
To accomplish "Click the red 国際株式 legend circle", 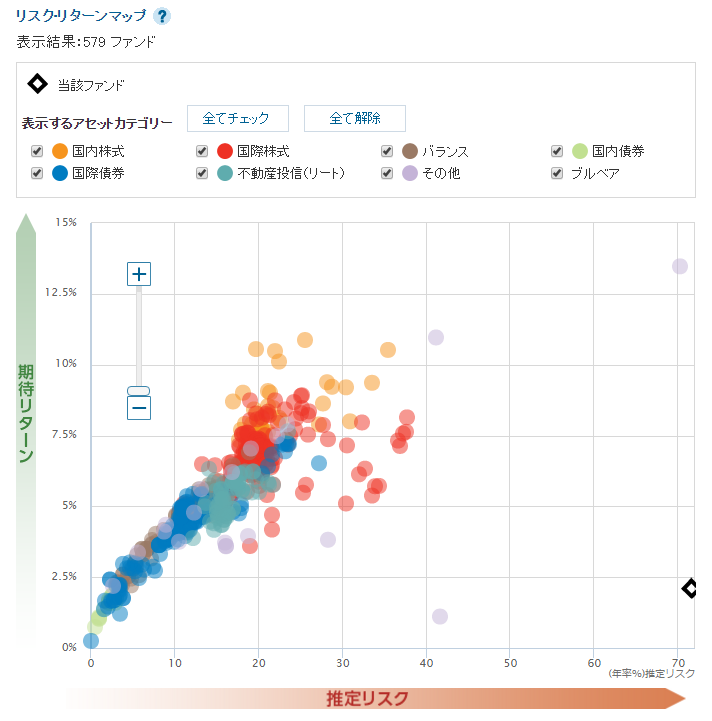I will 225,151.
